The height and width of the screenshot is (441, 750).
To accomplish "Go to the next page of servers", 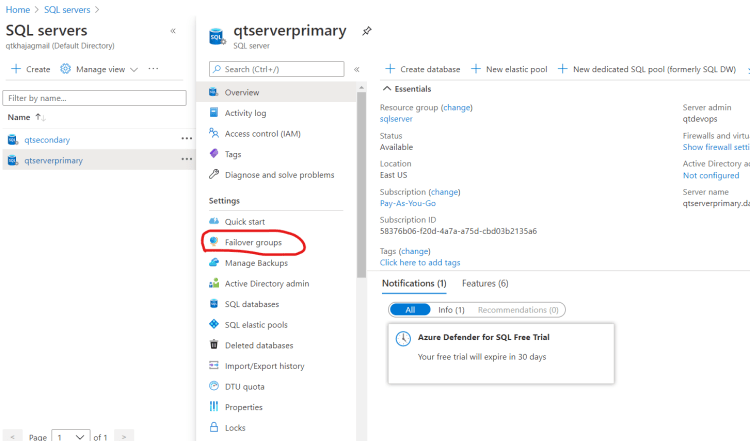I will [x=124, y=437].
